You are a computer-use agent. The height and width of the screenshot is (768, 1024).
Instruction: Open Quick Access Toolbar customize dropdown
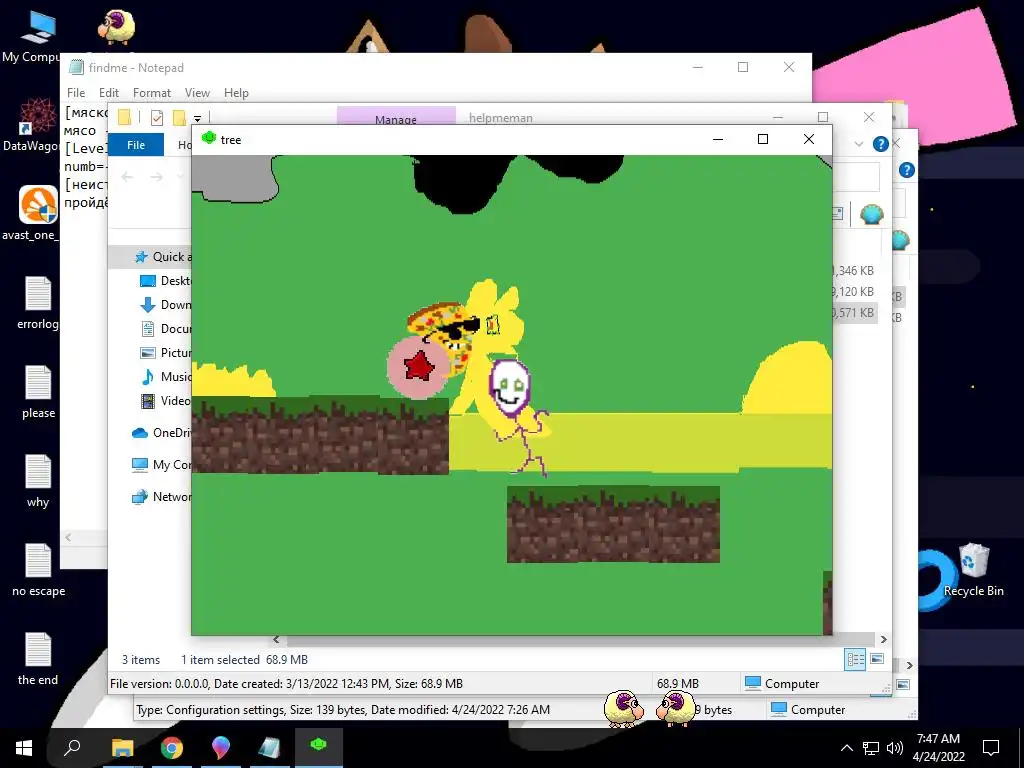[x=197, y=119]
